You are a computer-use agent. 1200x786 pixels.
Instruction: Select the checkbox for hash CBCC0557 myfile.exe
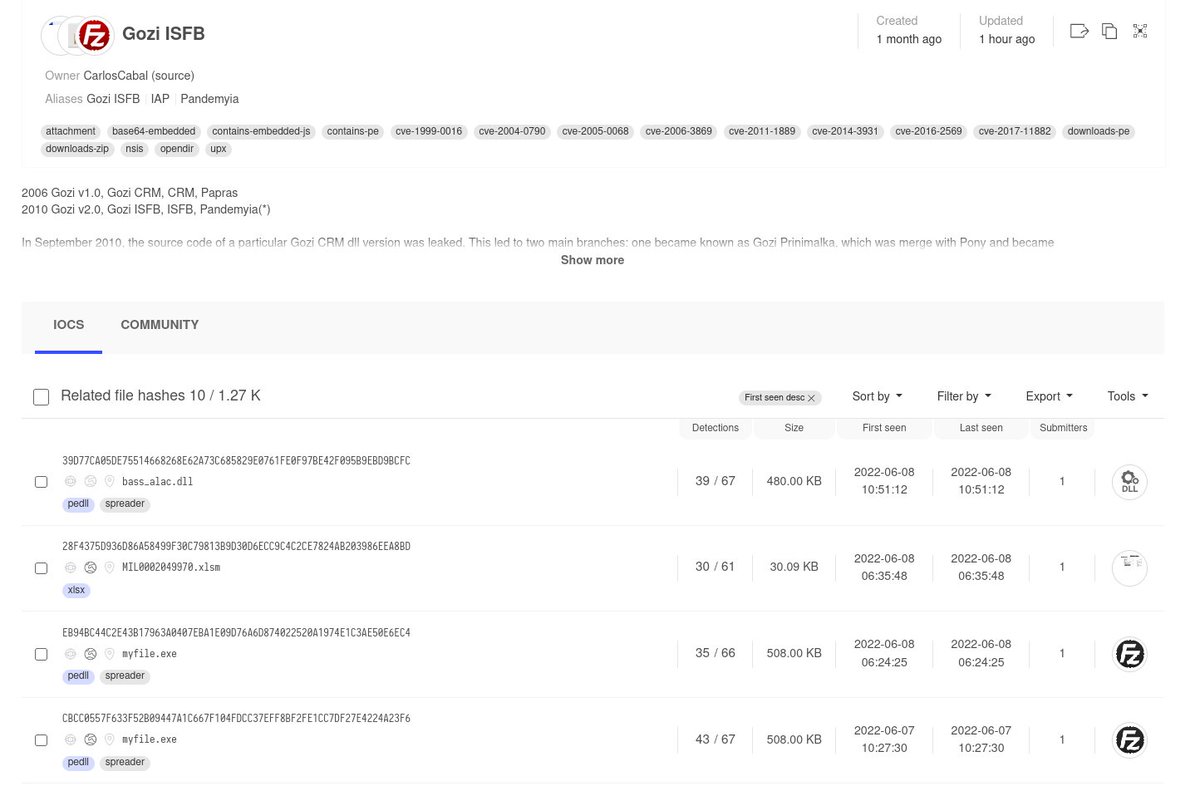pos(41,740)
